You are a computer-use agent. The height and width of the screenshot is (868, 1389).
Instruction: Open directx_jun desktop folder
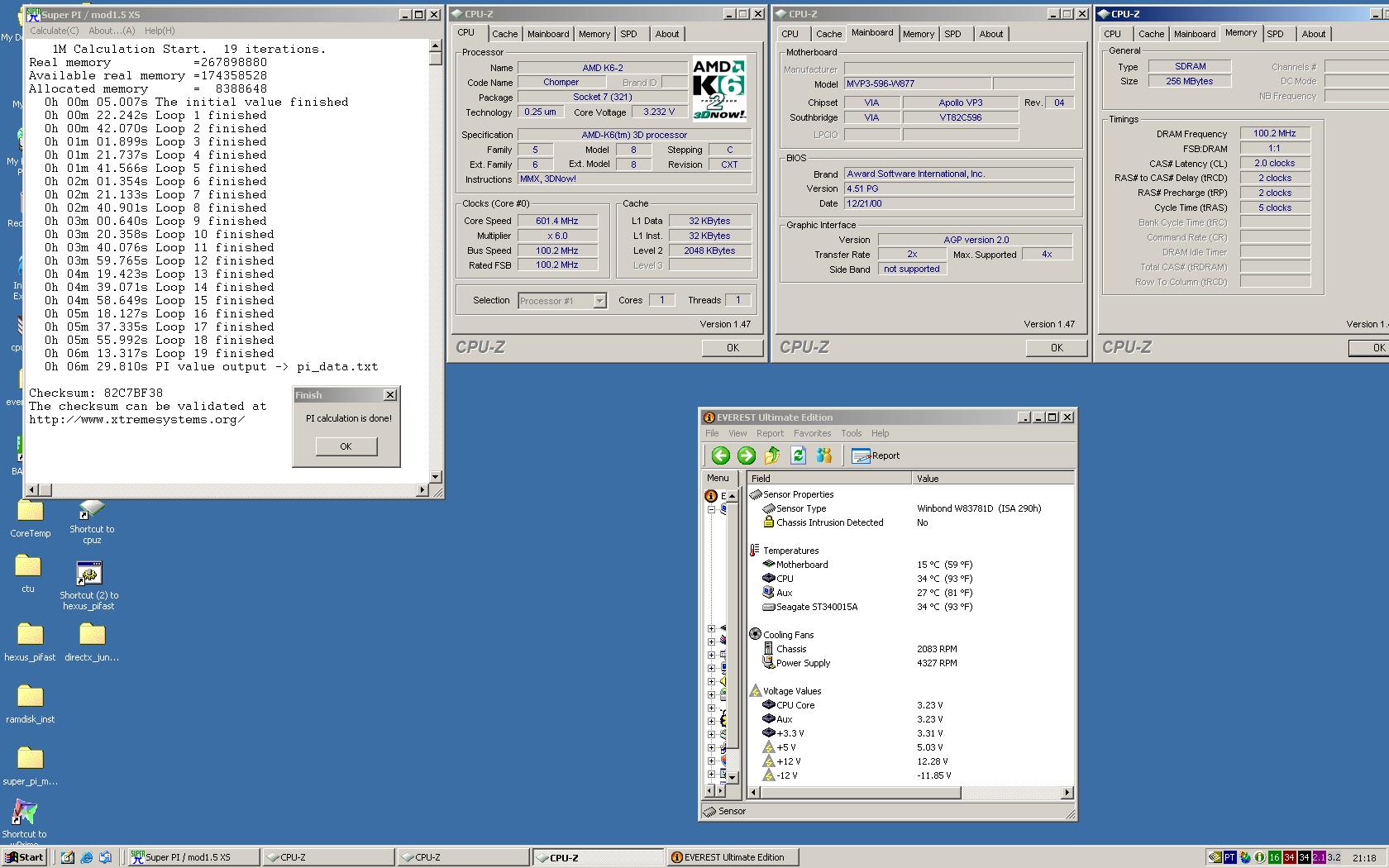coord(92,642)
